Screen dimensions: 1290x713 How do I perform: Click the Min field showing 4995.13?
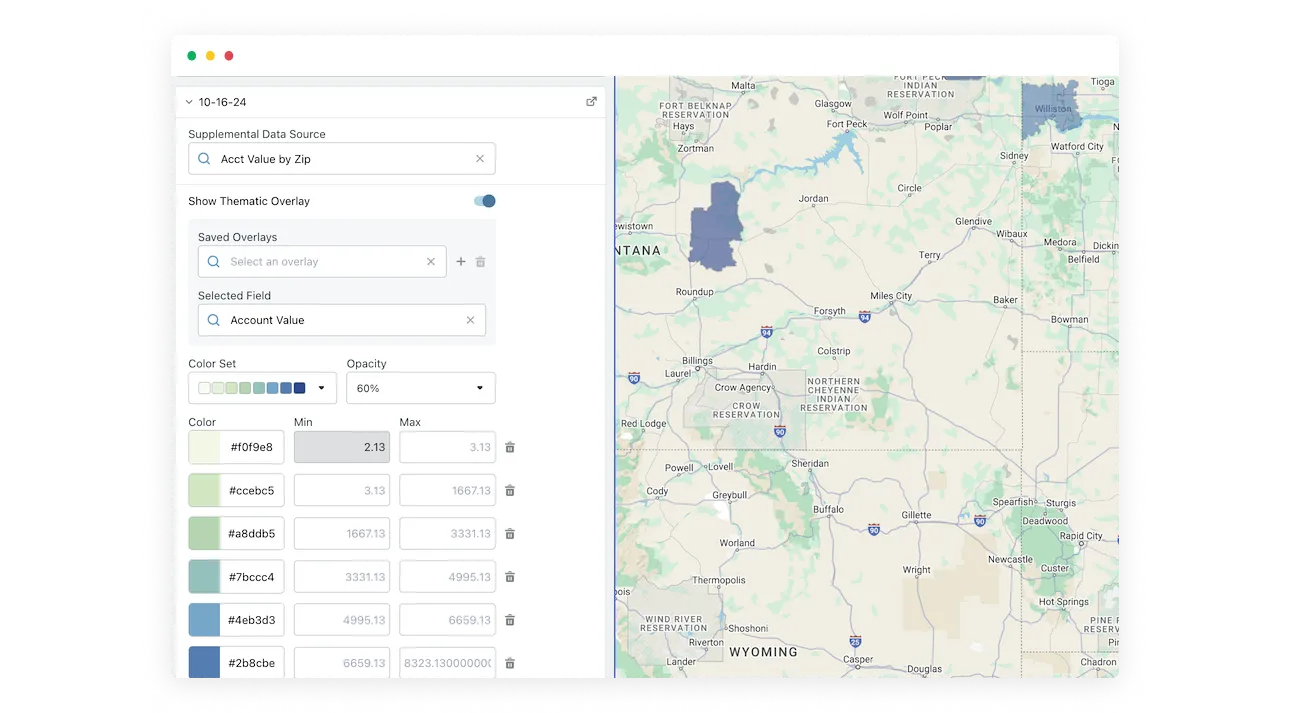(x=342, y=620)
